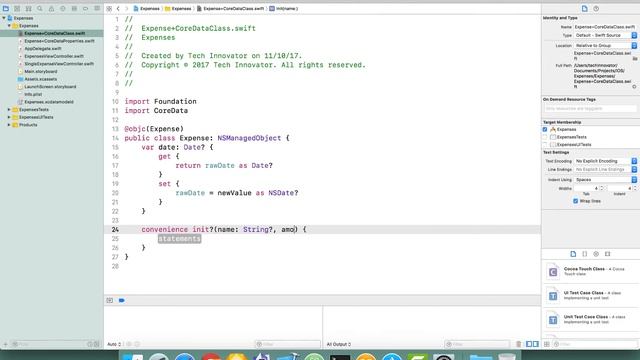Image resolution: width=640 pixels, height=360 pixels.
Task: Open Assets.xcassets catalog
Action: [41, 79]
